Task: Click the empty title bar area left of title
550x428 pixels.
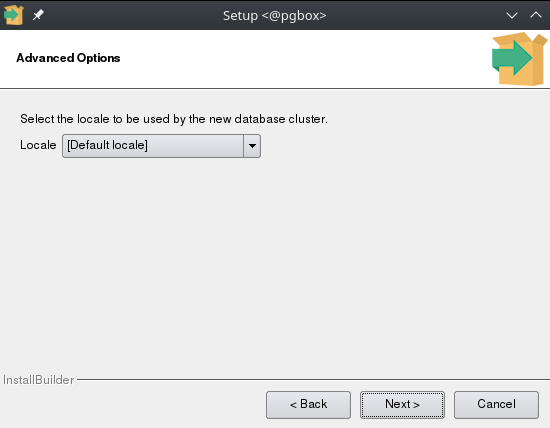Action: click(x=133, y=15)
